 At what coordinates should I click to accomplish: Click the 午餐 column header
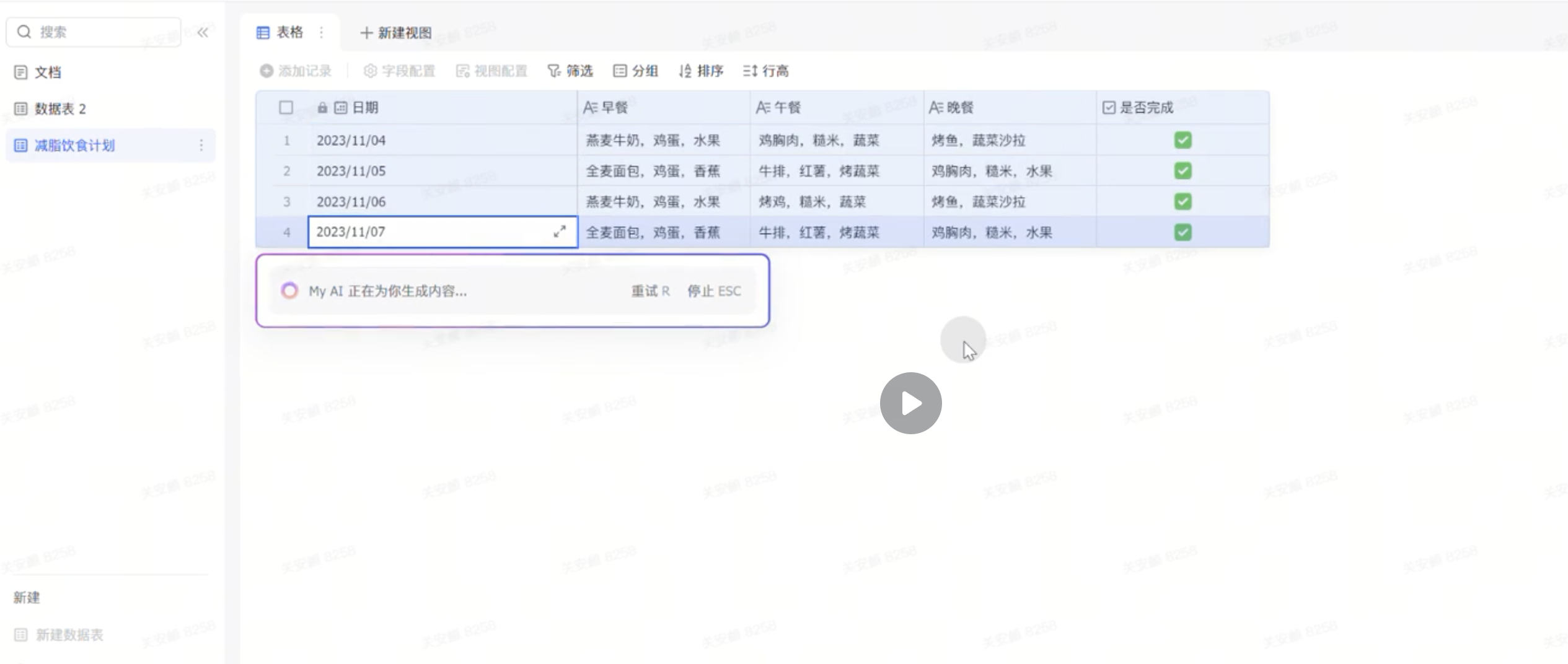coord(837,107)
